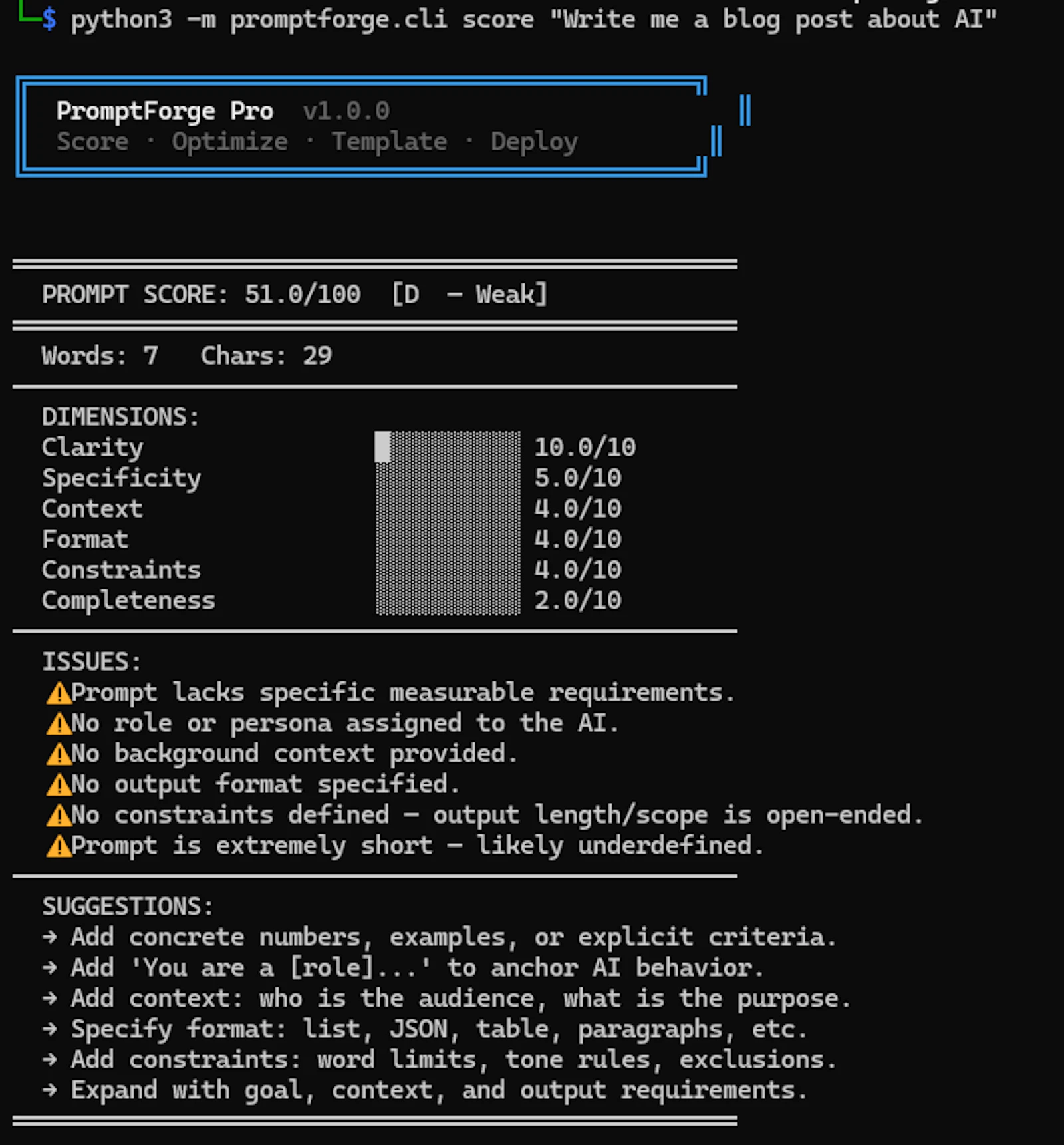This screenshot has height=1145, width=1064.
Task: Click the 'DIMENSIONS:' heading
Action: point(120,416)
